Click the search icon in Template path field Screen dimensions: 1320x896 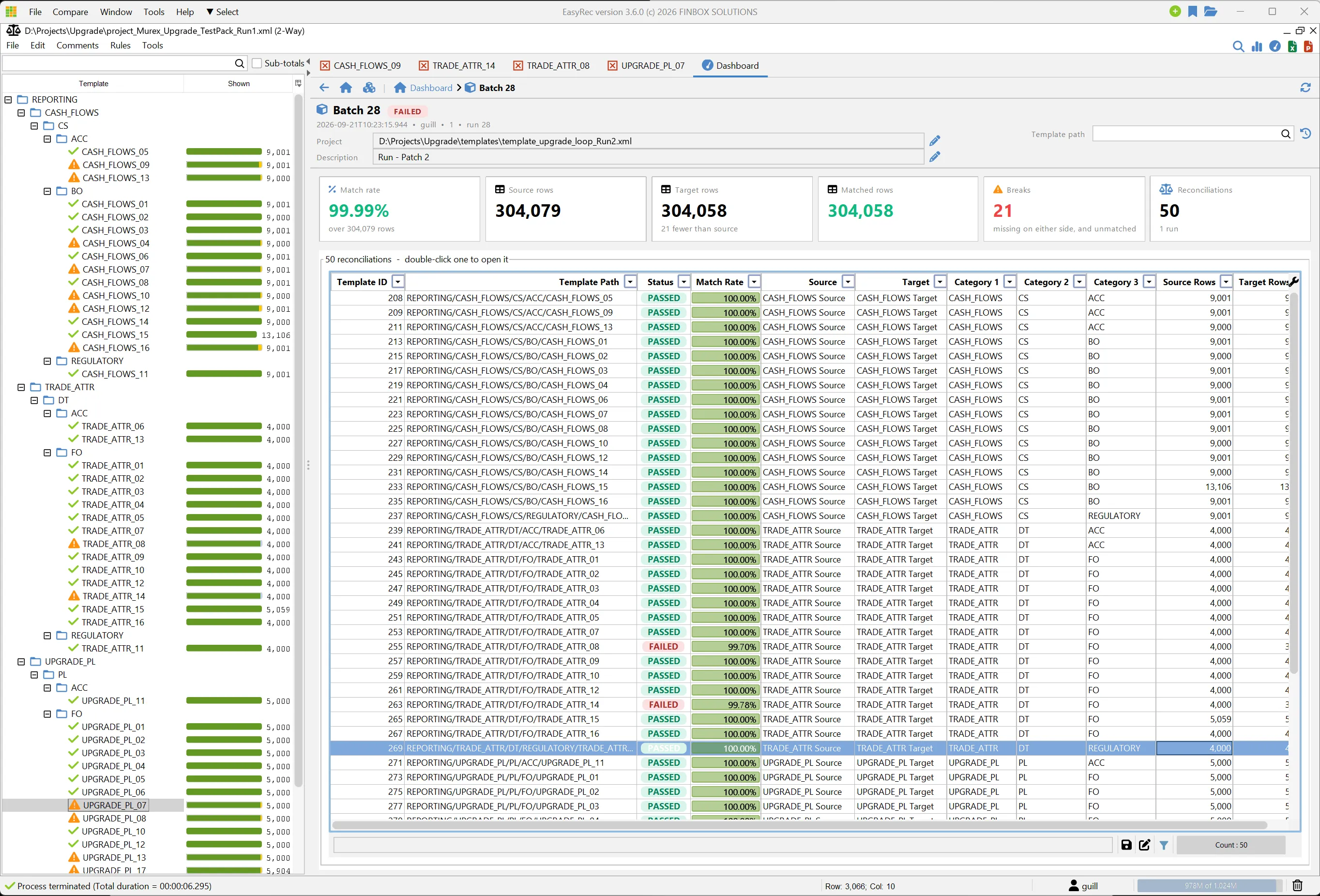pyautogui.click(x=1286, y=134)
